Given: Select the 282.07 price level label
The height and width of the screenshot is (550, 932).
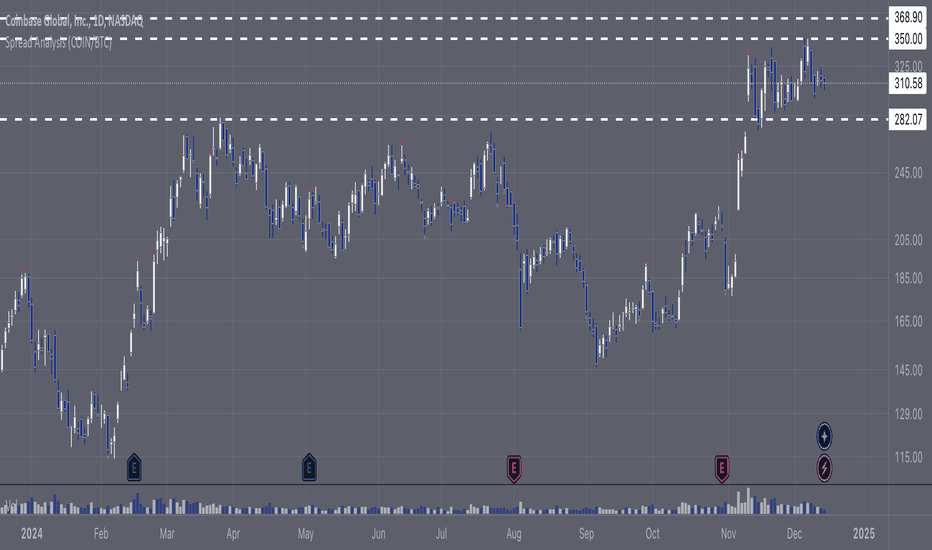Looking at the screenshot, I should (x=908, y=120).
